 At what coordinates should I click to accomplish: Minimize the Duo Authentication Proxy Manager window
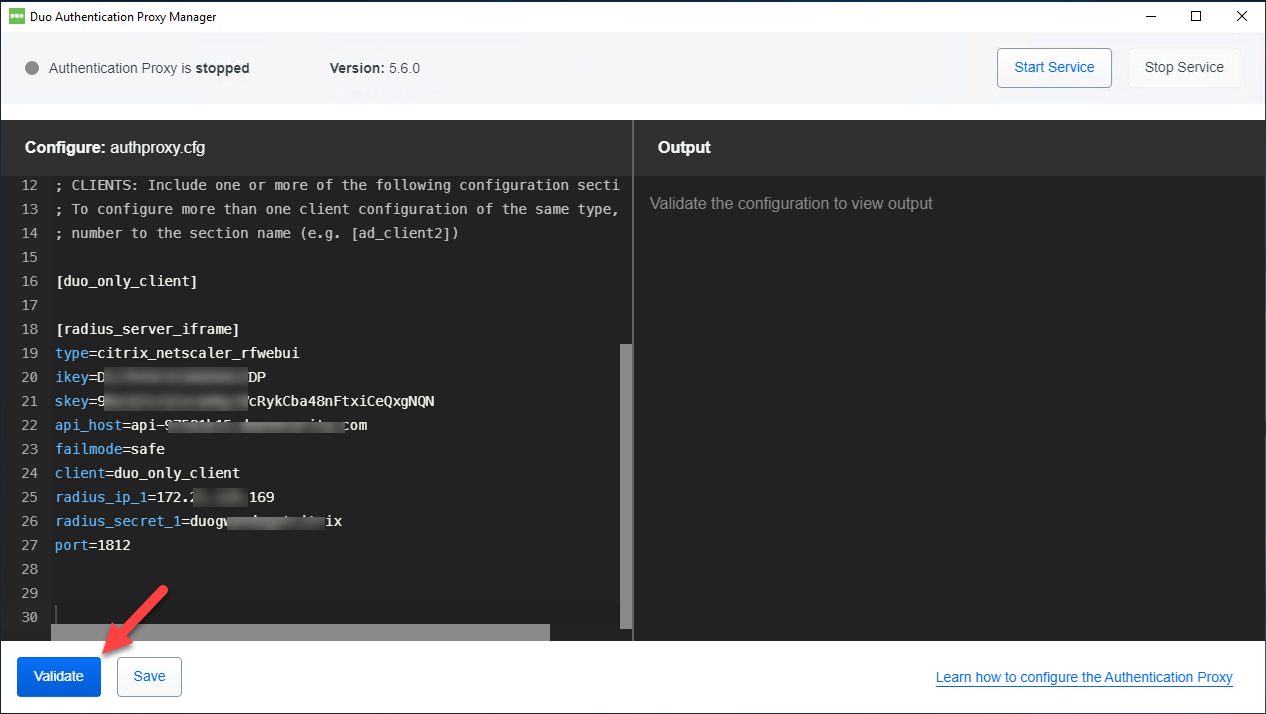coord(1150,16)
